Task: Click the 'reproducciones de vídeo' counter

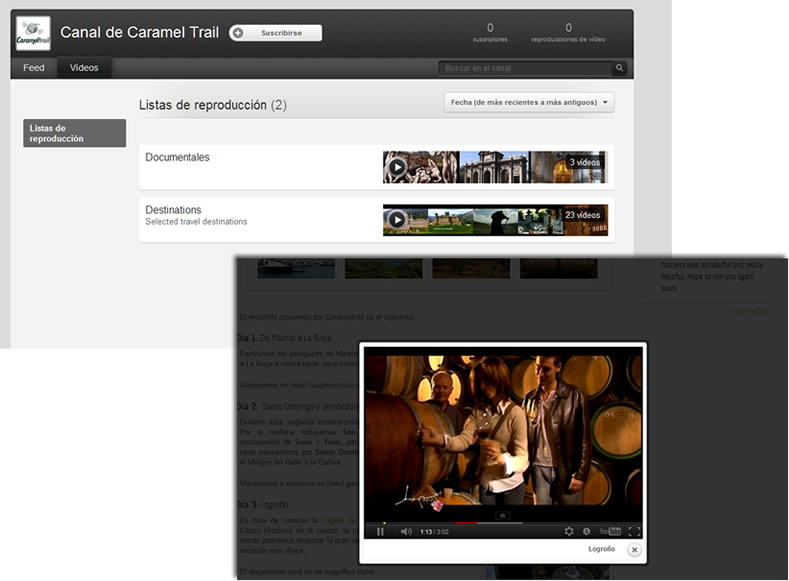Action: click(x=568, y=32)
